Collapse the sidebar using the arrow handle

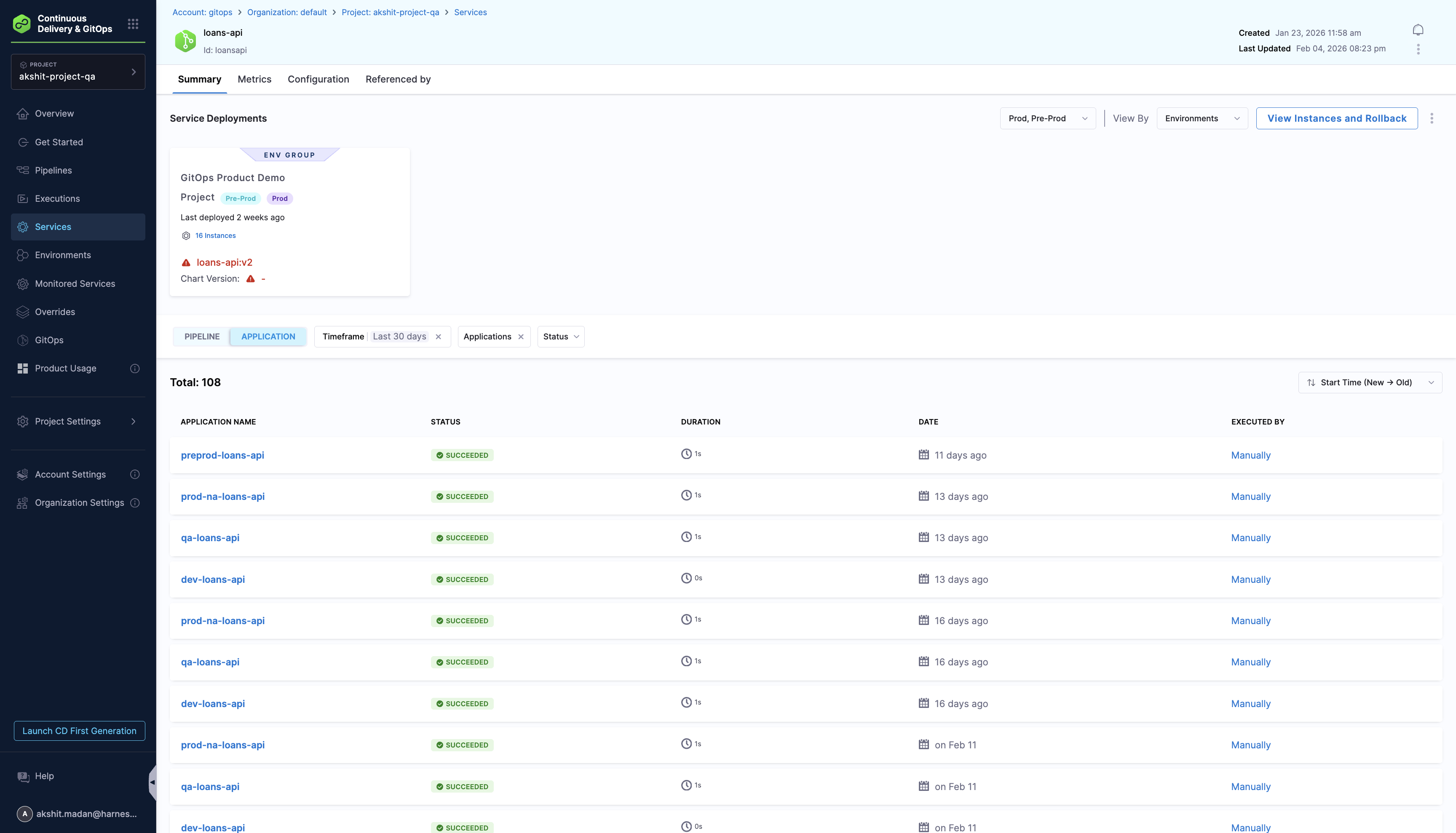tap(152, 782)
